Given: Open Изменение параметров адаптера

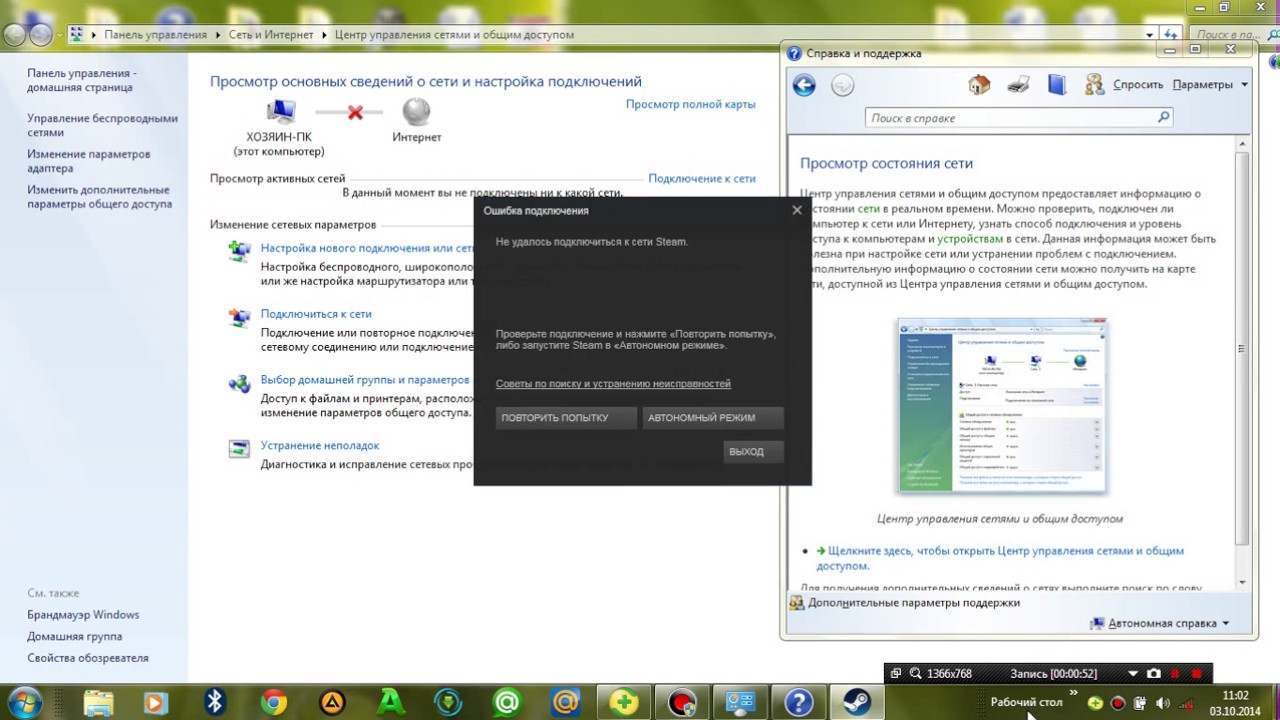Looking at the screenshot, I should [x=88, y=161].
